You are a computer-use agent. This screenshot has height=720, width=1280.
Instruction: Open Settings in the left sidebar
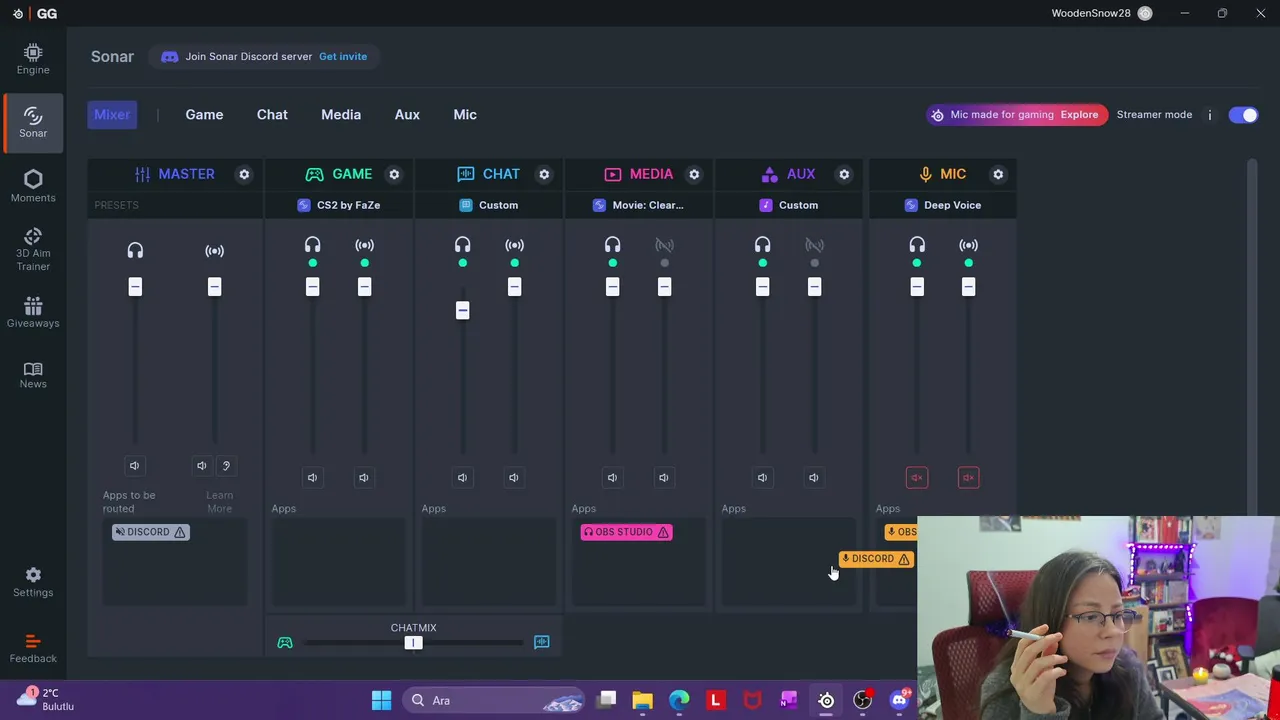pyautogui.click(x=33, y=582)
